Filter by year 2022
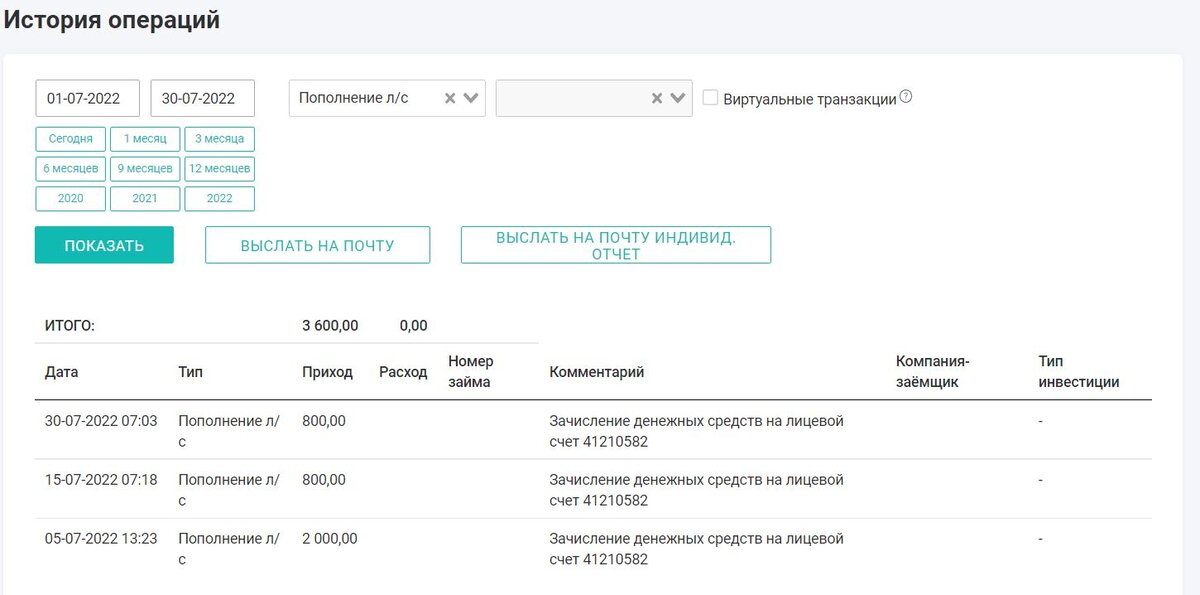Image resolution: width=1200 pixels, height=595 pixels. pos(220,199)
